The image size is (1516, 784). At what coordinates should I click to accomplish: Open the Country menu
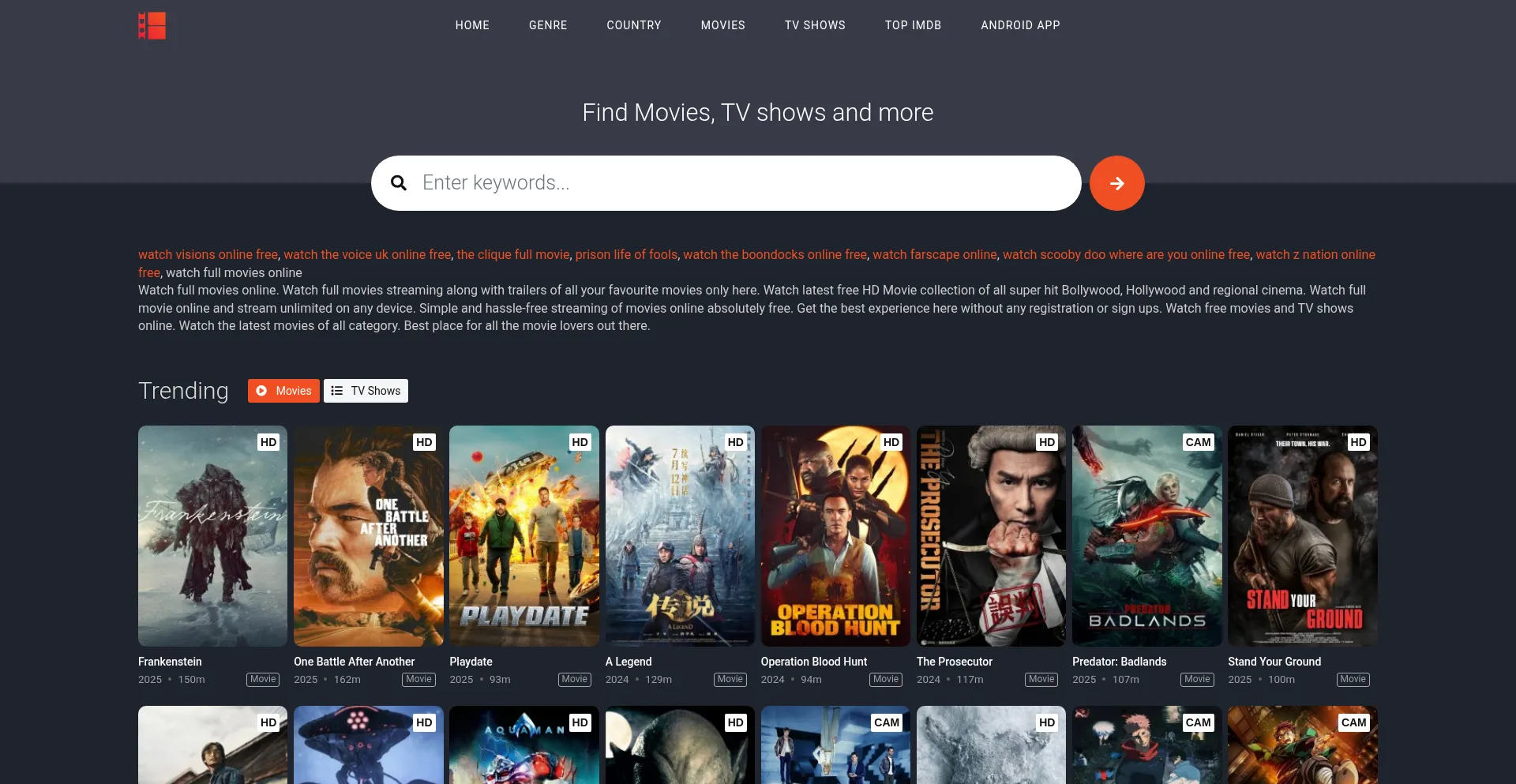click(633, 25)
